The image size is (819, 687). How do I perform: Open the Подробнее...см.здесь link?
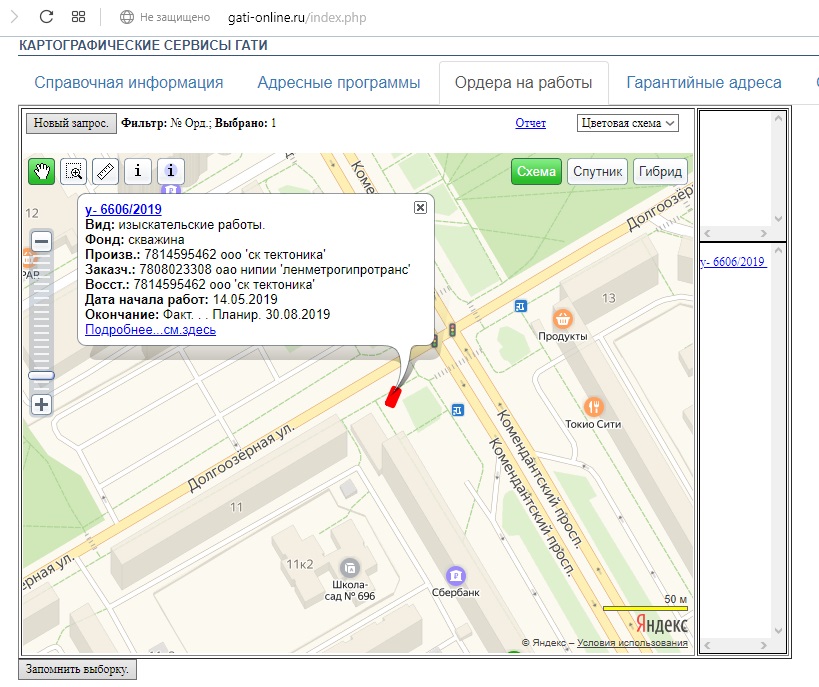pyautogui.click(x=150, y=329)
